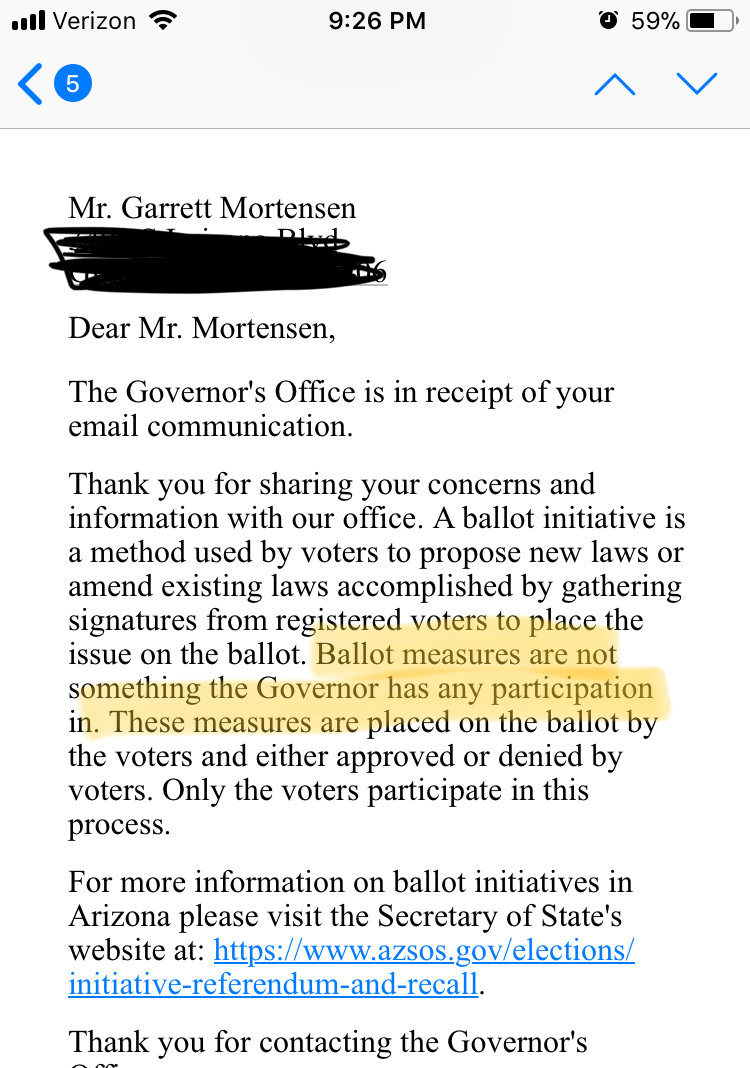Open the initiative-referendum-and-recall link text
The width and height of the screenshot is (750, 1068).
tap(272, 983)
